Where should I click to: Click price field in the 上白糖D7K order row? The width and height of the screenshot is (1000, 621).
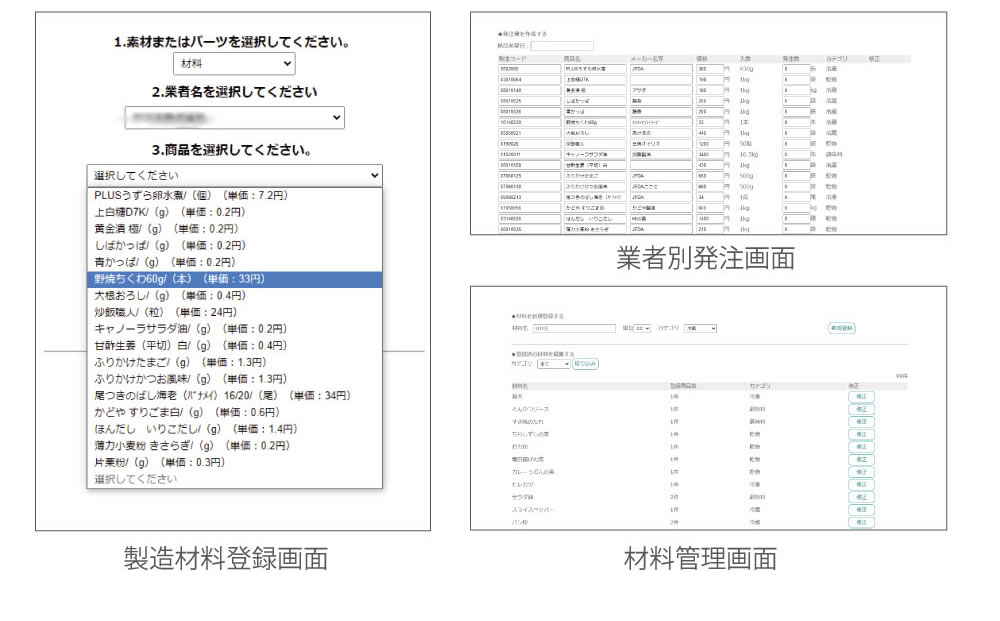[x=709, y=80]
